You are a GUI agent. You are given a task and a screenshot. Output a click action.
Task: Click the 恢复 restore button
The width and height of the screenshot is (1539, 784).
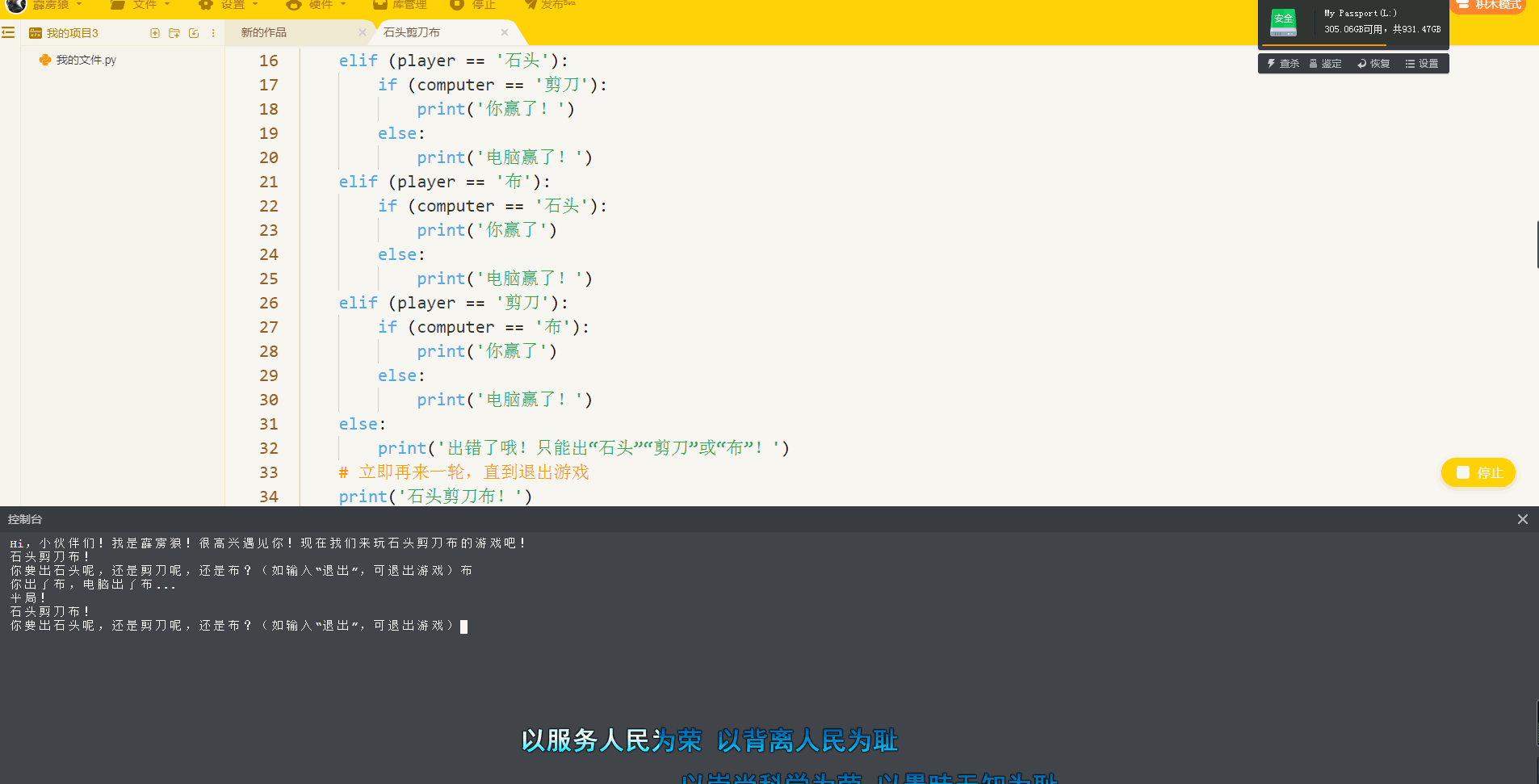click(1373, 64)
